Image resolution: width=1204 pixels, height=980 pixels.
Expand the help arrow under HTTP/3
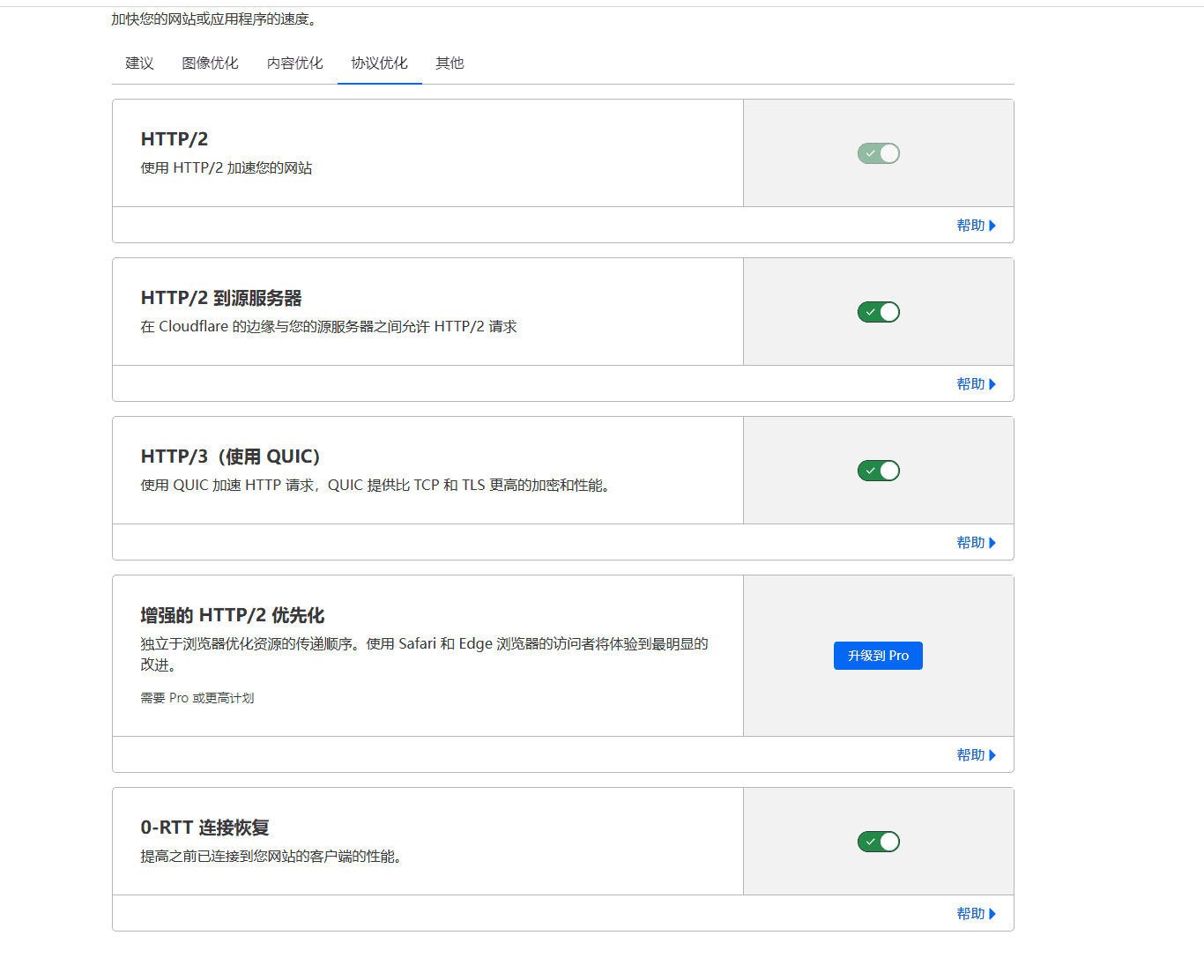point(994,542)
